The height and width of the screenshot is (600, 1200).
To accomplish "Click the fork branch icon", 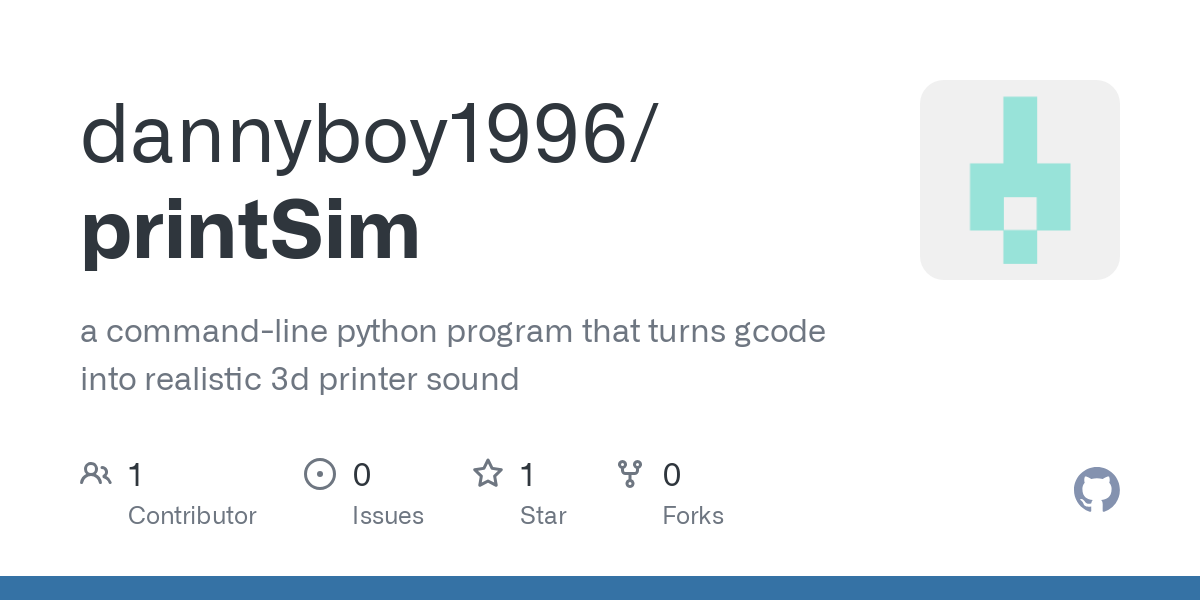I will click(x=630, y=473).
